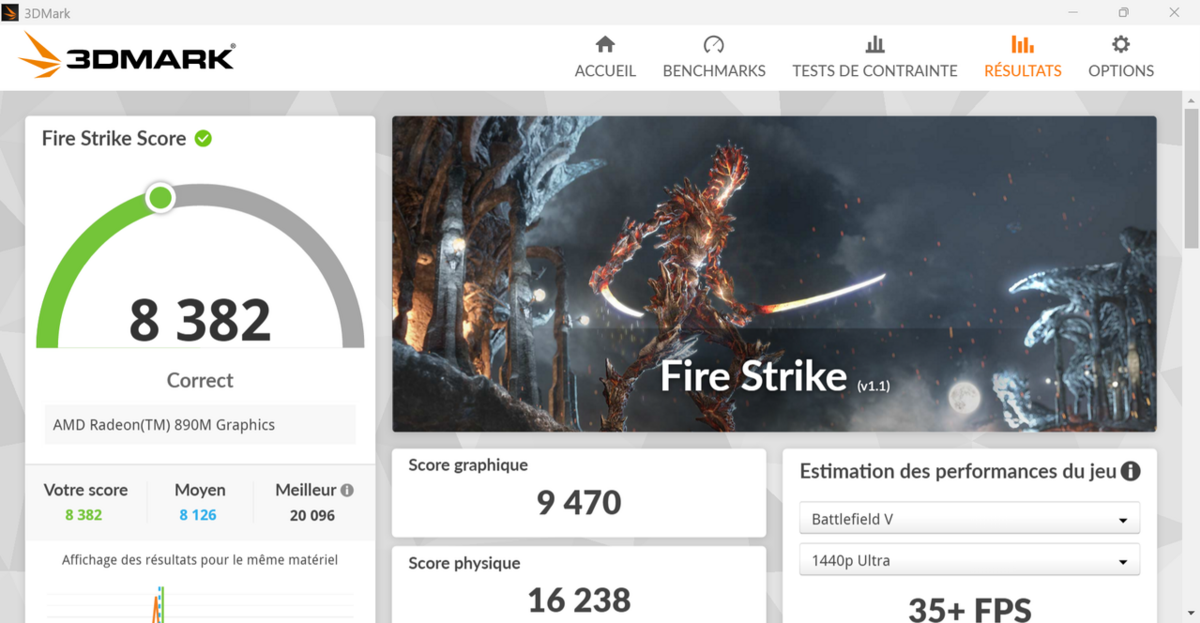This screenshot has width=1200, height=623.
Task: Click the Score graphique value 9 470
Action: [x=579, y=502]
